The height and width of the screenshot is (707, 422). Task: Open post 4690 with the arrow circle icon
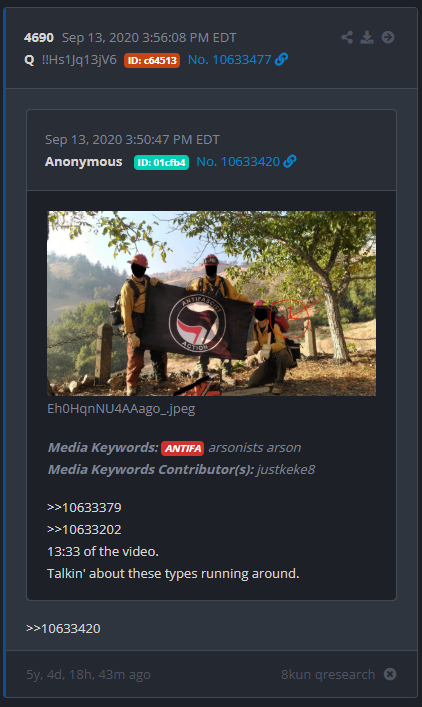tap(388, 37)
